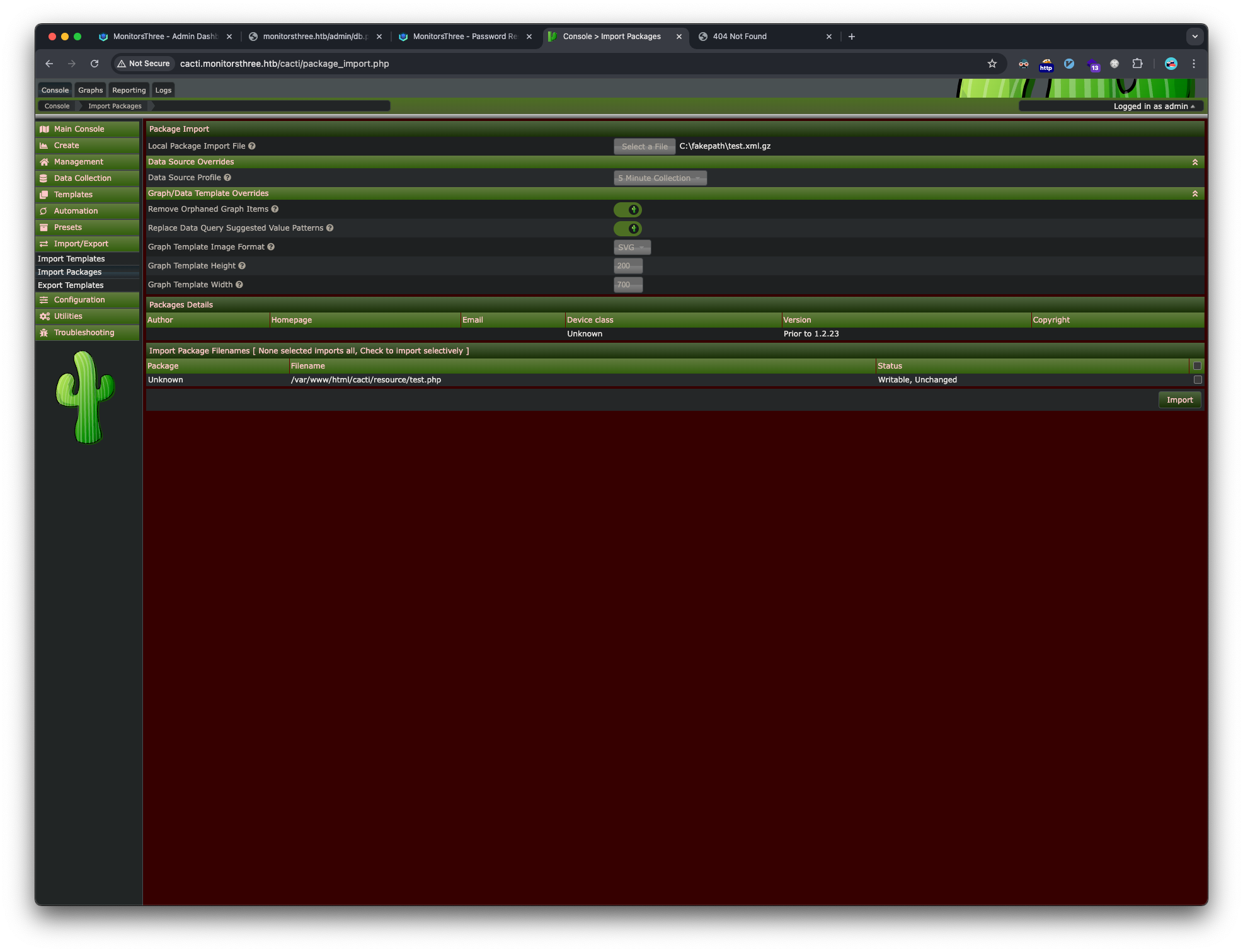Collapse the Data Source Overrides section
The height and width of the screenshot is (952, 1243).
(1194, 161)
